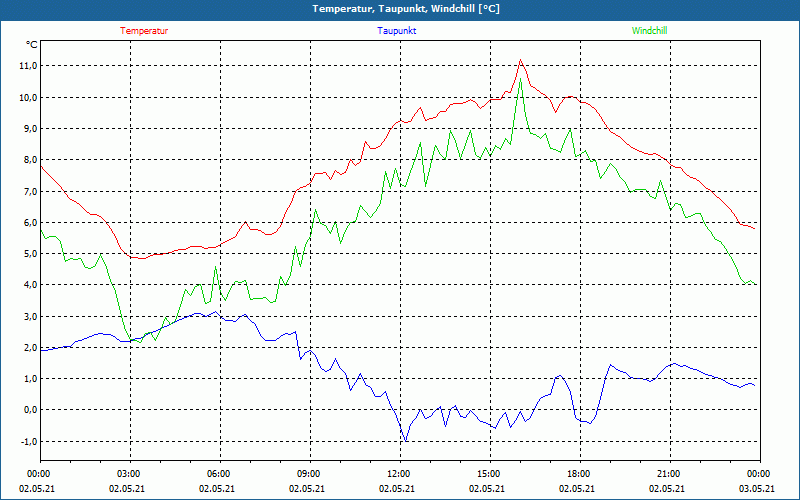The width and height of the screenshot is (800, 500).
Task: Click the 15:00 time axis label
Action: tap(490, 474)
